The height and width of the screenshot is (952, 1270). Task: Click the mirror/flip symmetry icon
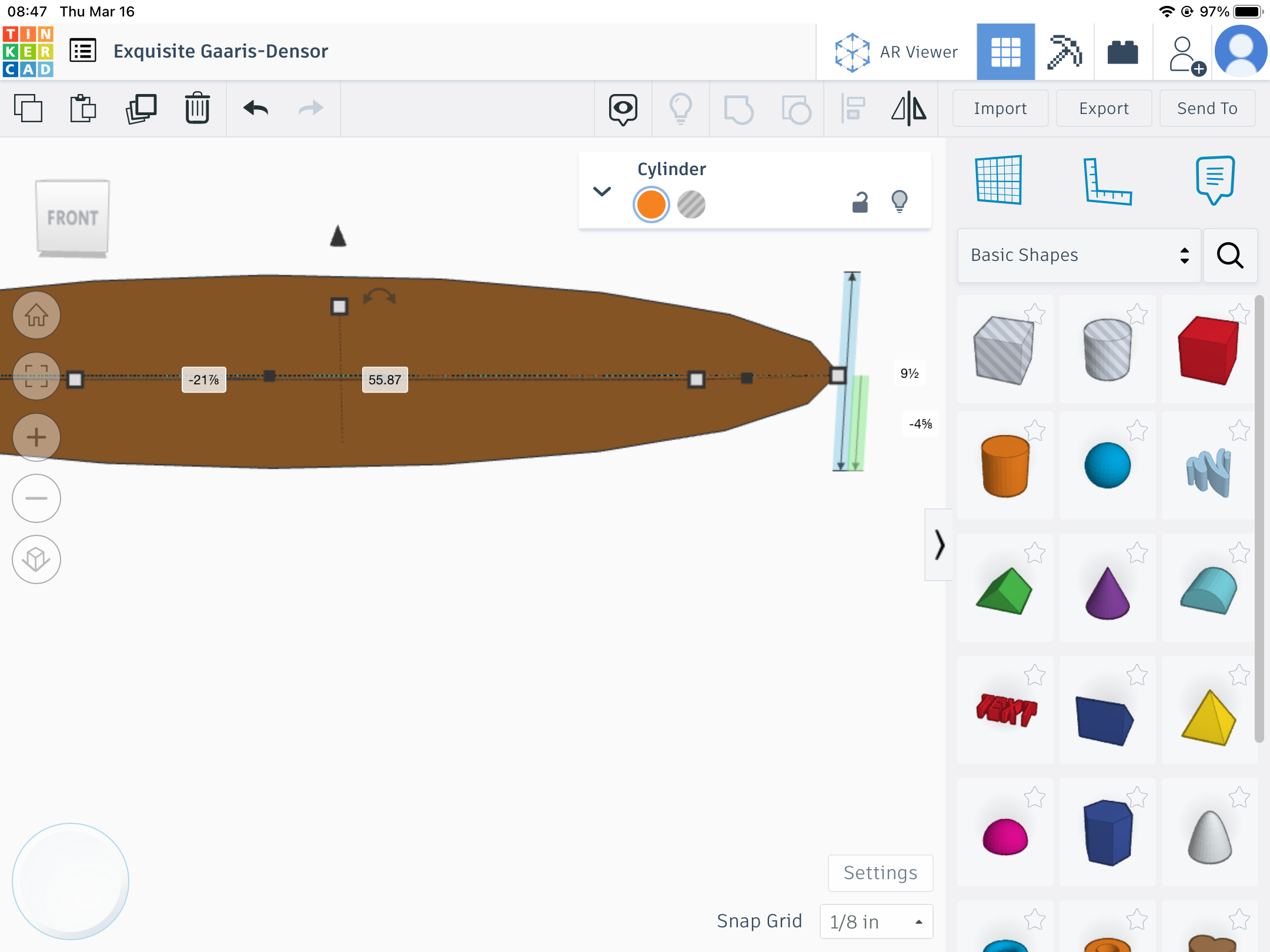(908, 107)
